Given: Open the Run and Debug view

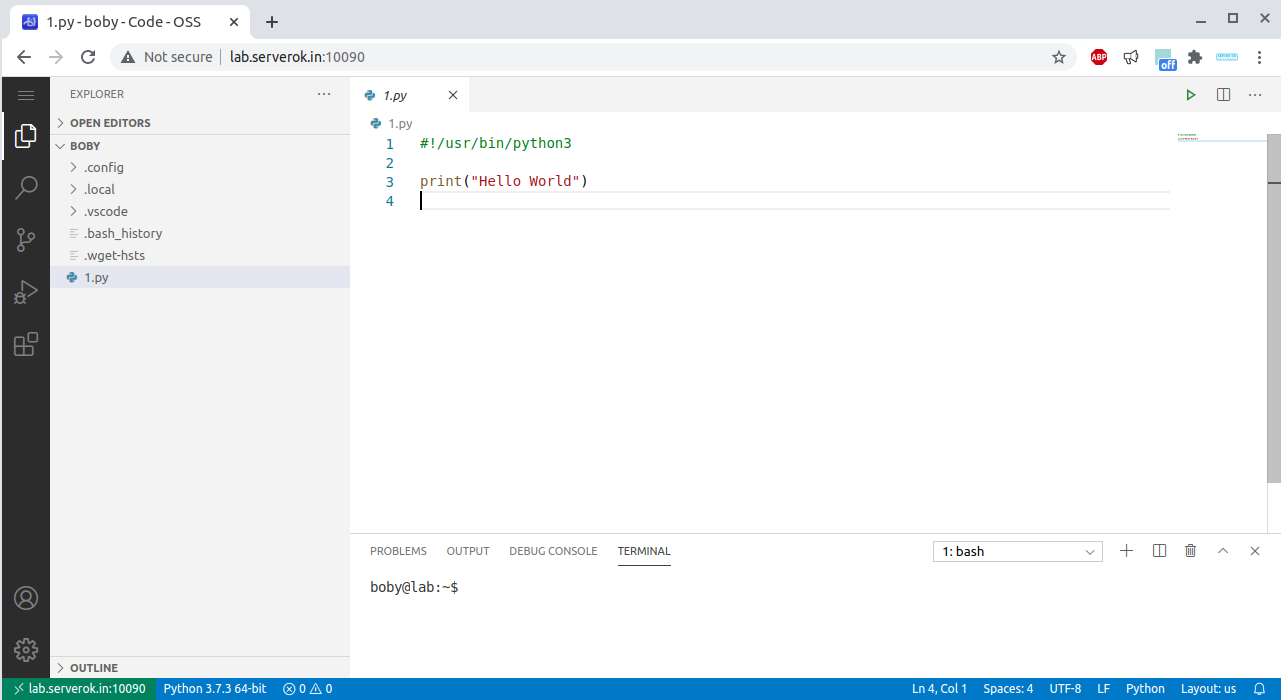Looking at the screenshot, I should tap(26, 291).
